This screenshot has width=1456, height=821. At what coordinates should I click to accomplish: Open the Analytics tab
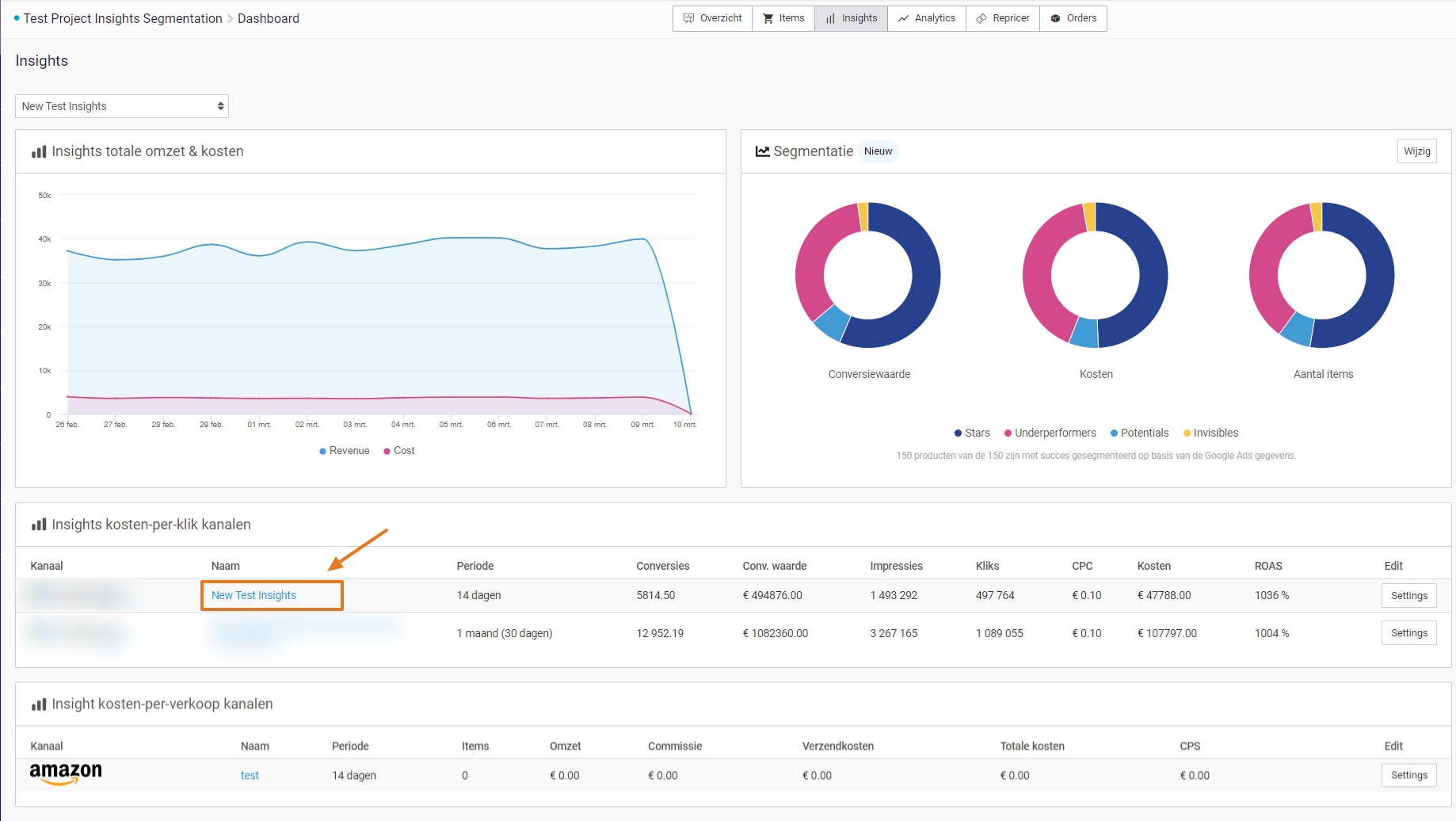click(x=926, y=18)
